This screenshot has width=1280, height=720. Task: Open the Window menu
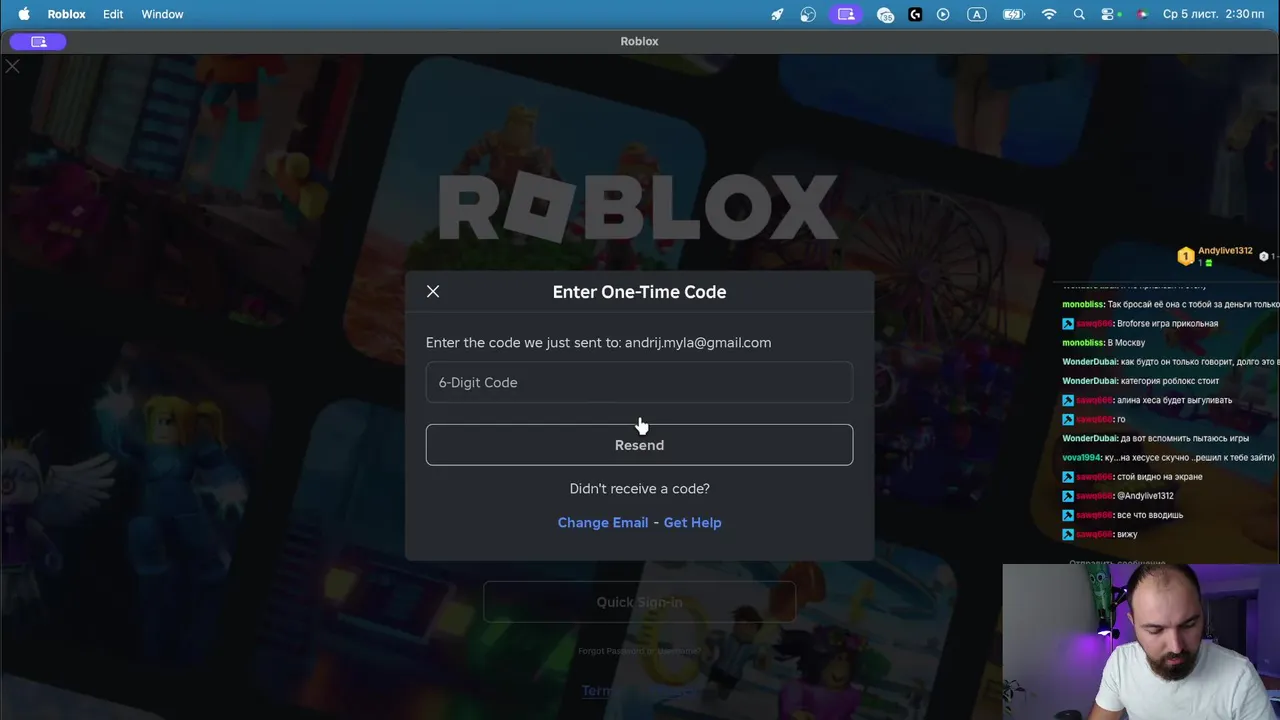162,14
